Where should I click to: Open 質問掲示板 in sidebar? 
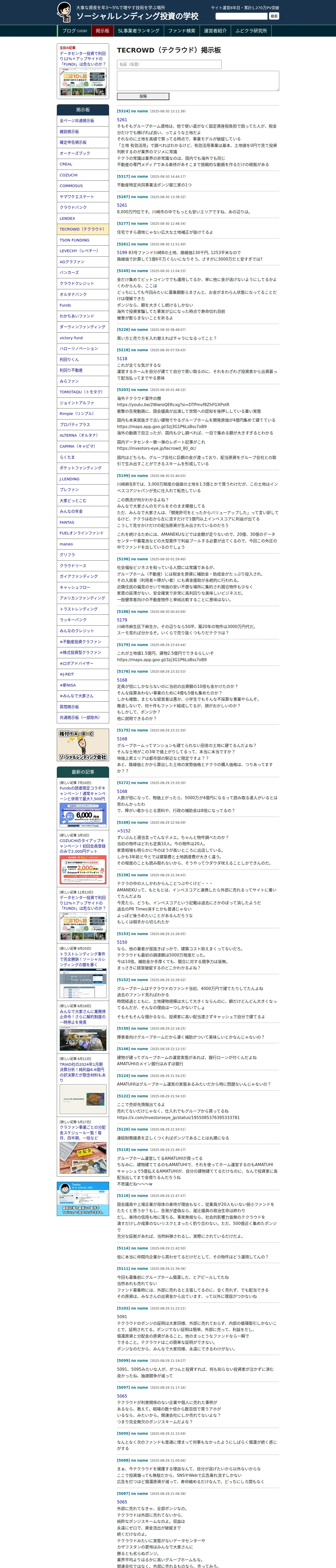click(83, 707)
